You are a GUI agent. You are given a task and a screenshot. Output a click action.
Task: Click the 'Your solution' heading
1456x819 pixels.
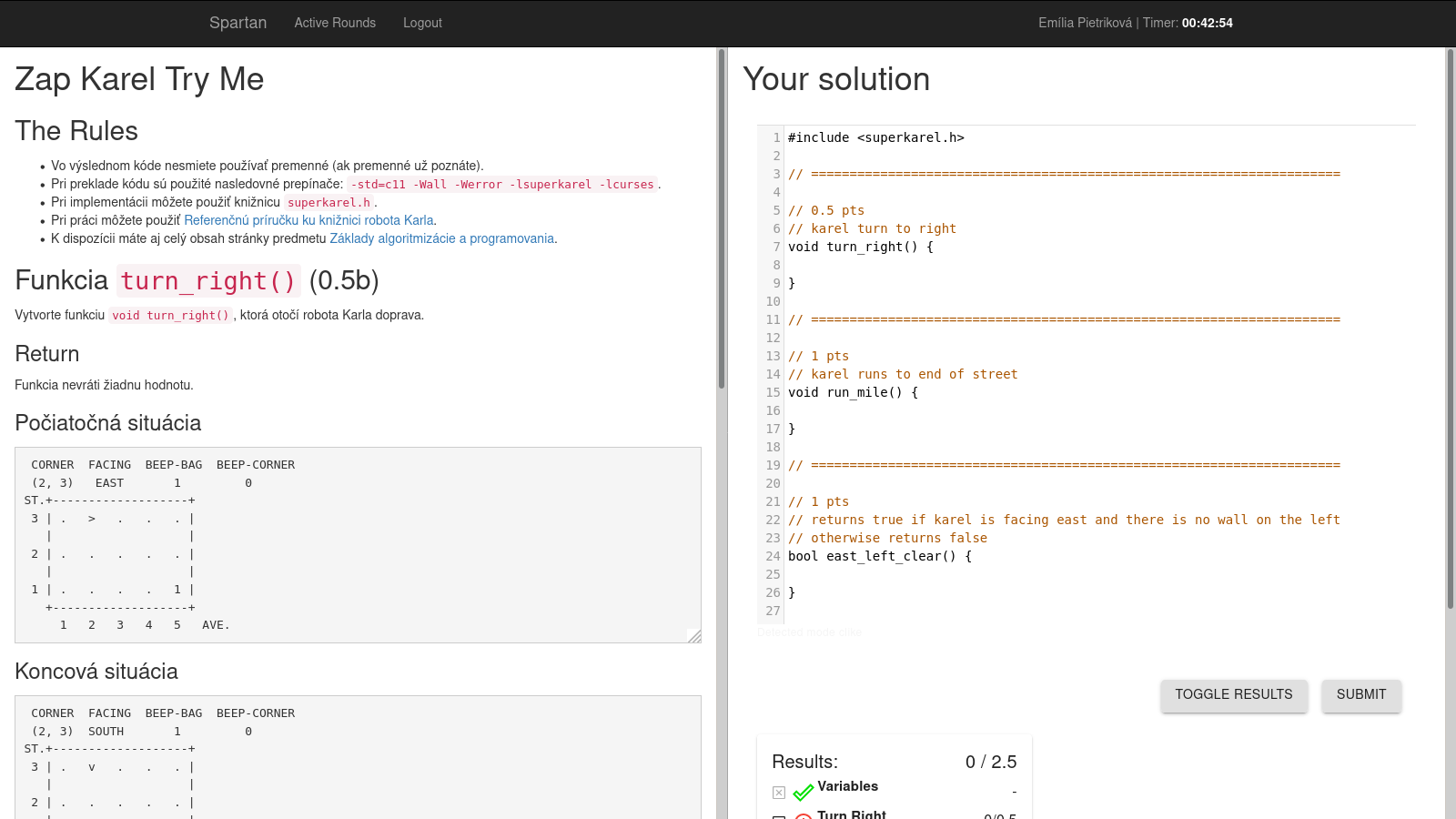(836, 79)
